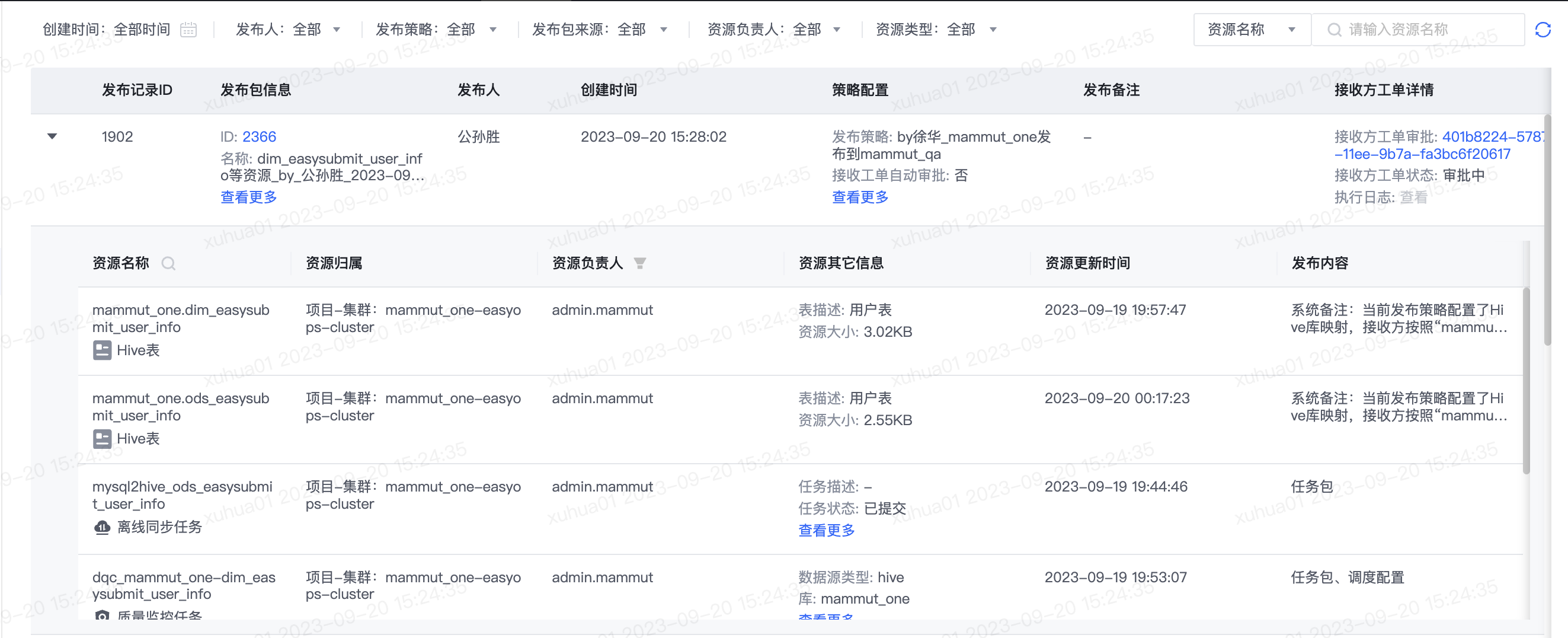The height and width of the screenshot is (638, 1568).
Task: Click 查看更多 in the mysql2hive task row
Action: pos(827,530)
